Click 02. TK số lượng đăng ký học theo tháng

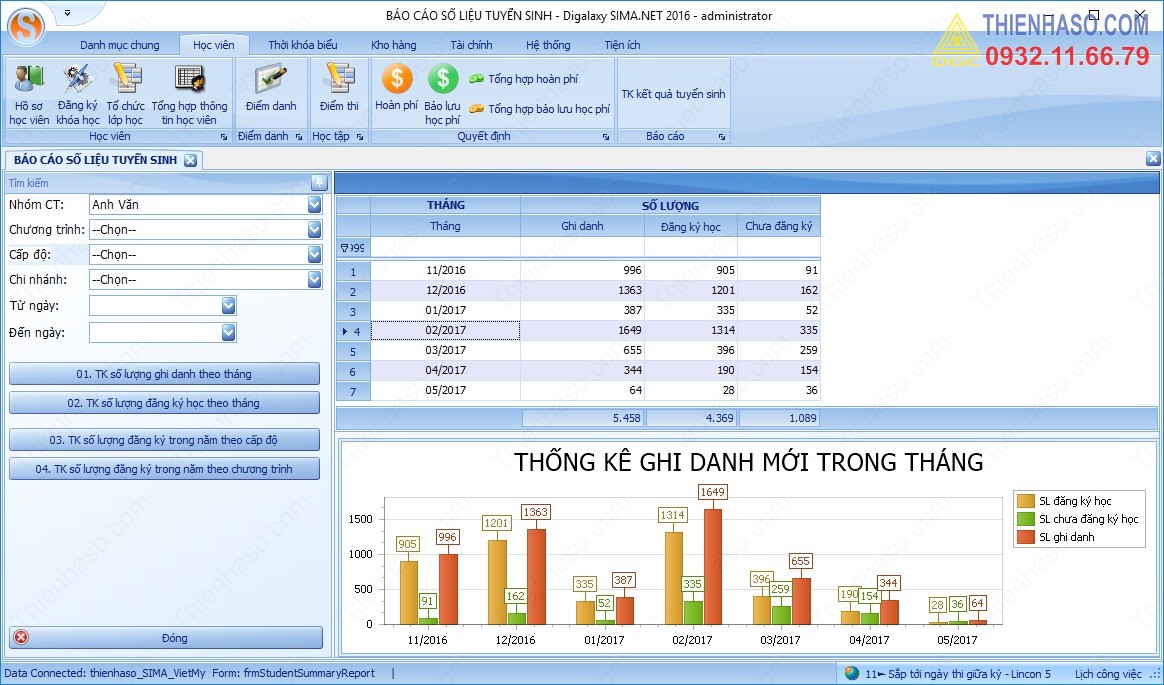click(x=164, y=402)
